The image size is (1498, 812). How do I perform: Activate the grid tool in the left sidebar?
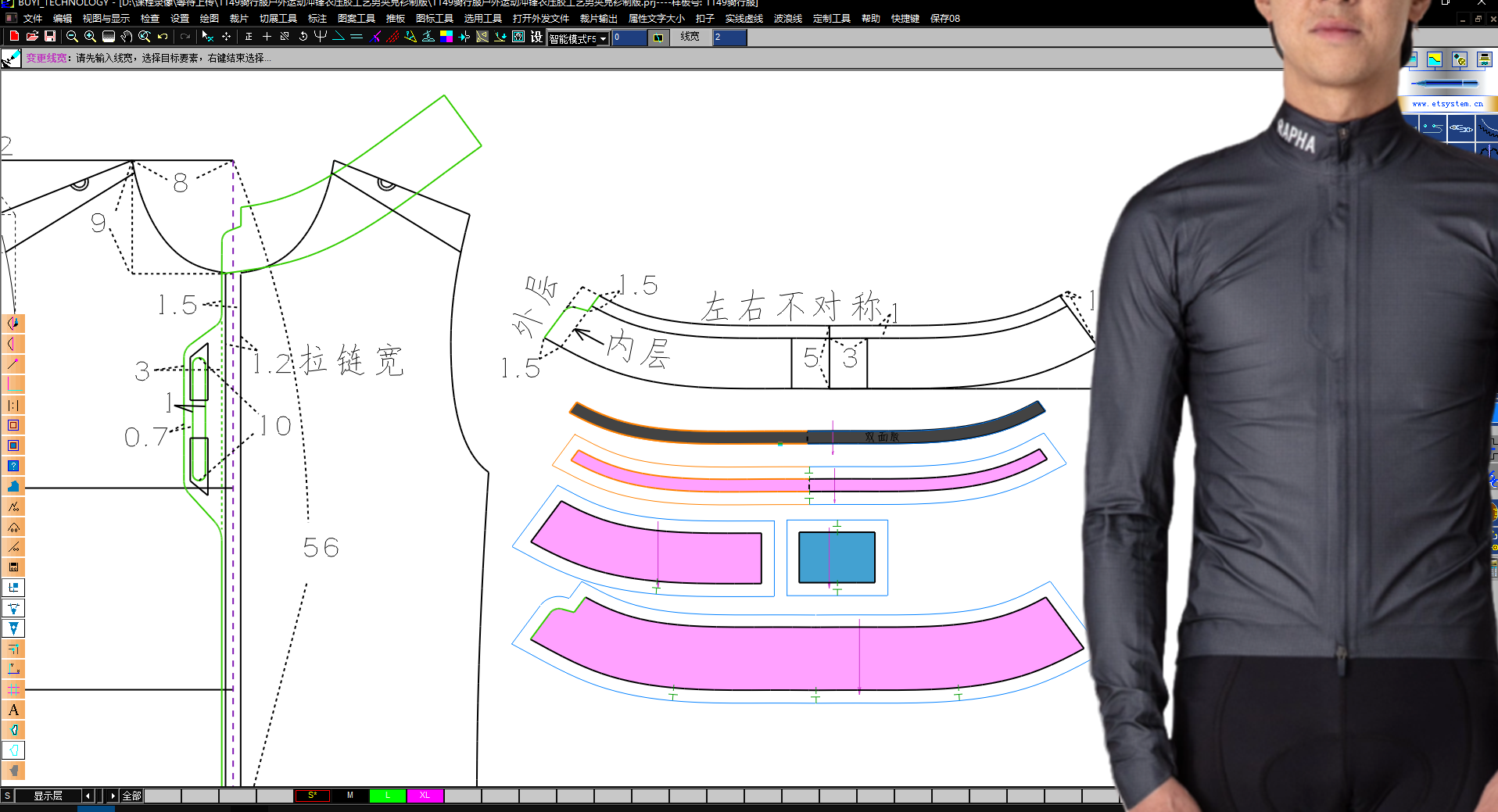pos(13,689)
